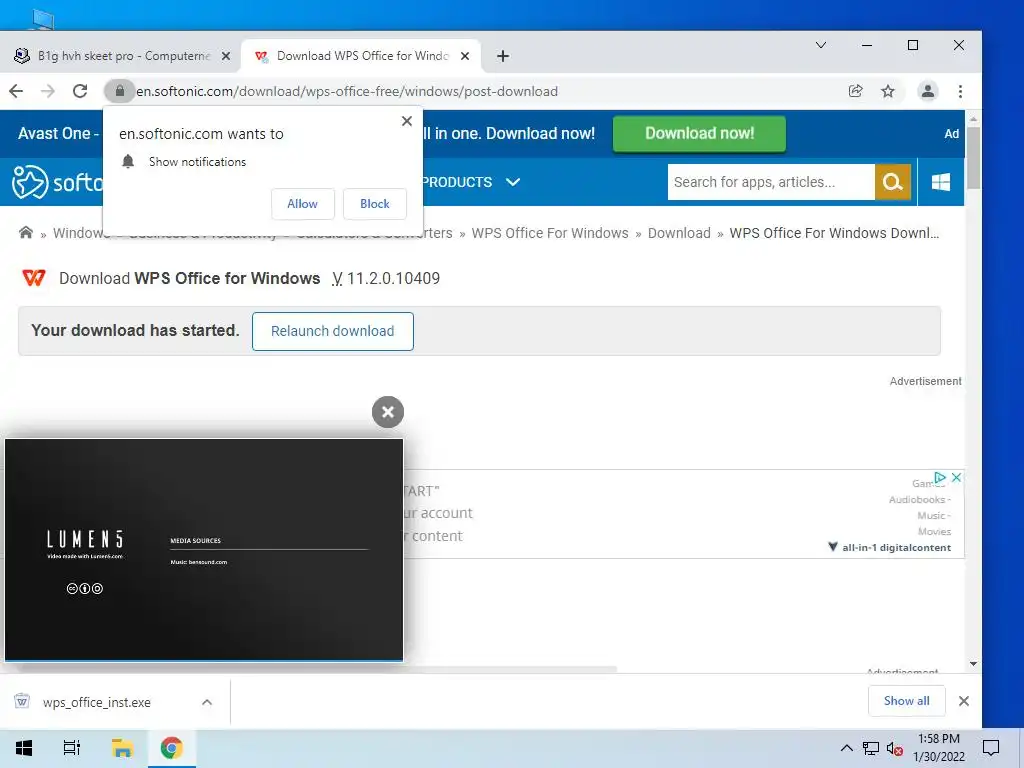The height and width of the screenshot is (768, 1024).
Task: Click the network tray icon
Action: (x=871, y=748)
